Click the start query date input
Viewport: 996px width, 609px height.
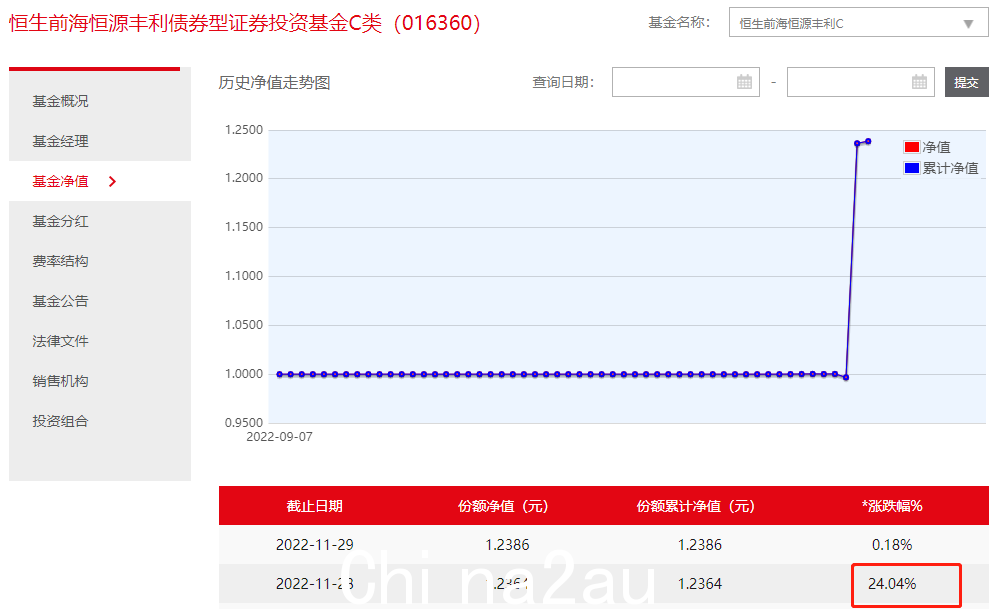pyautogui.click(x=685, y=82)
